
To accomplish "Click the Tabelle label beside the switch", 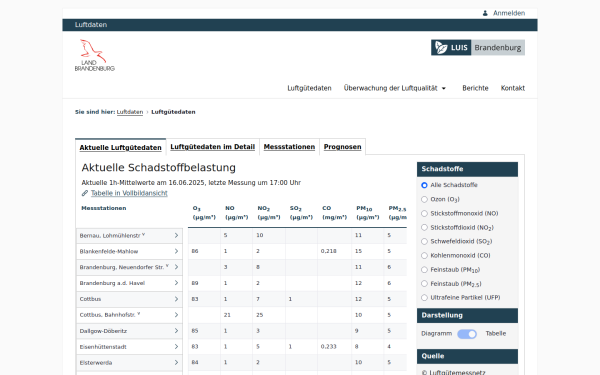I will tap(496, 334).
